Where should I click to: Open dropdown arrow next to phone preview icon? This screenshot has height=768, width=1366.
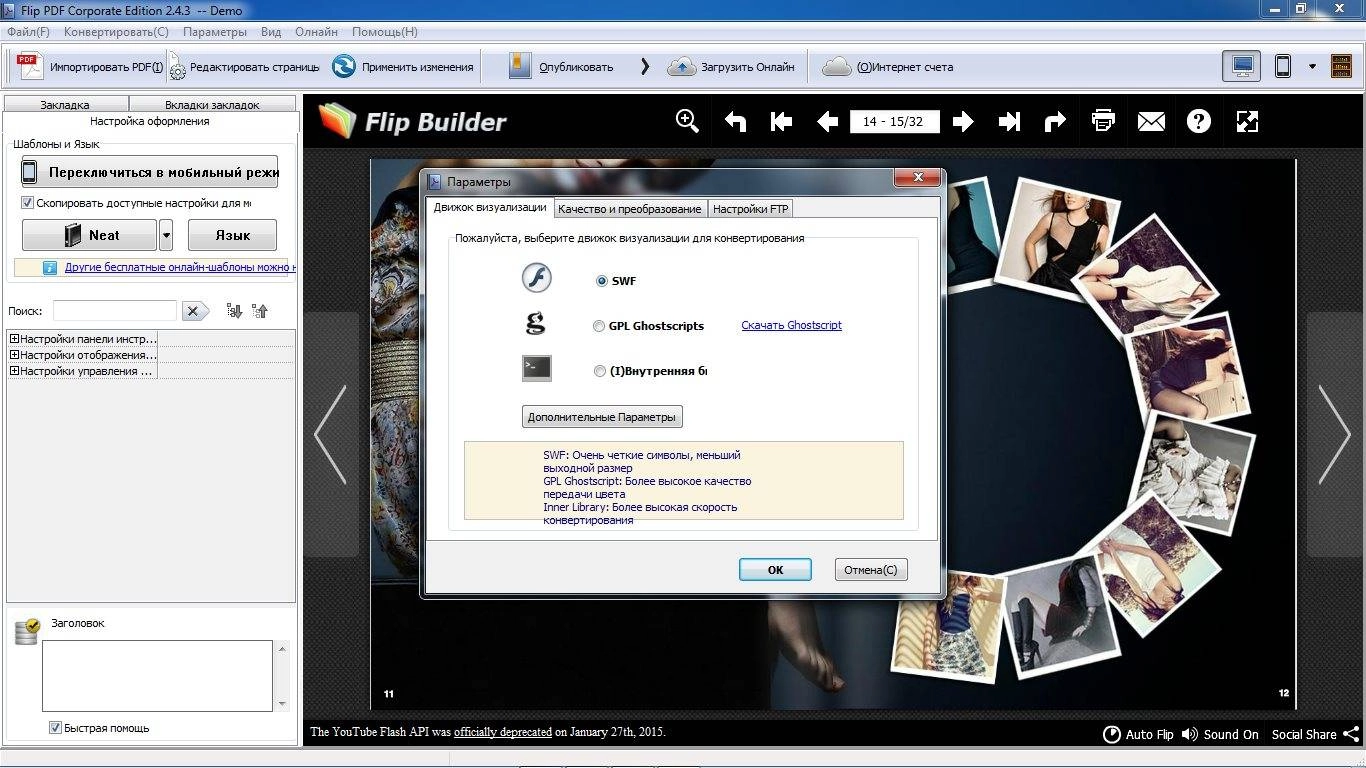[1312, 67]
